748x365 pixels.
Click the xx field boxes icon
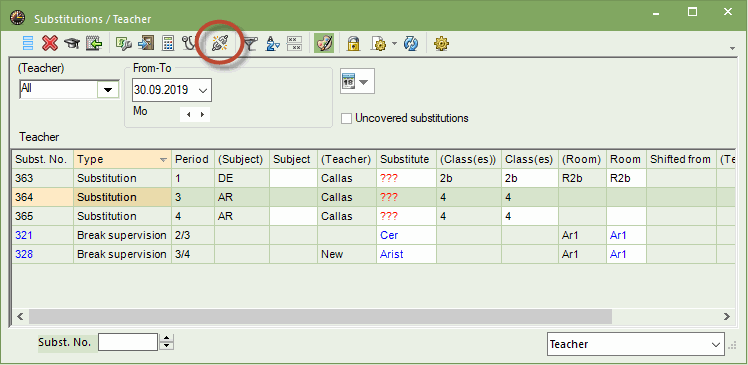[x=294, y=43]
